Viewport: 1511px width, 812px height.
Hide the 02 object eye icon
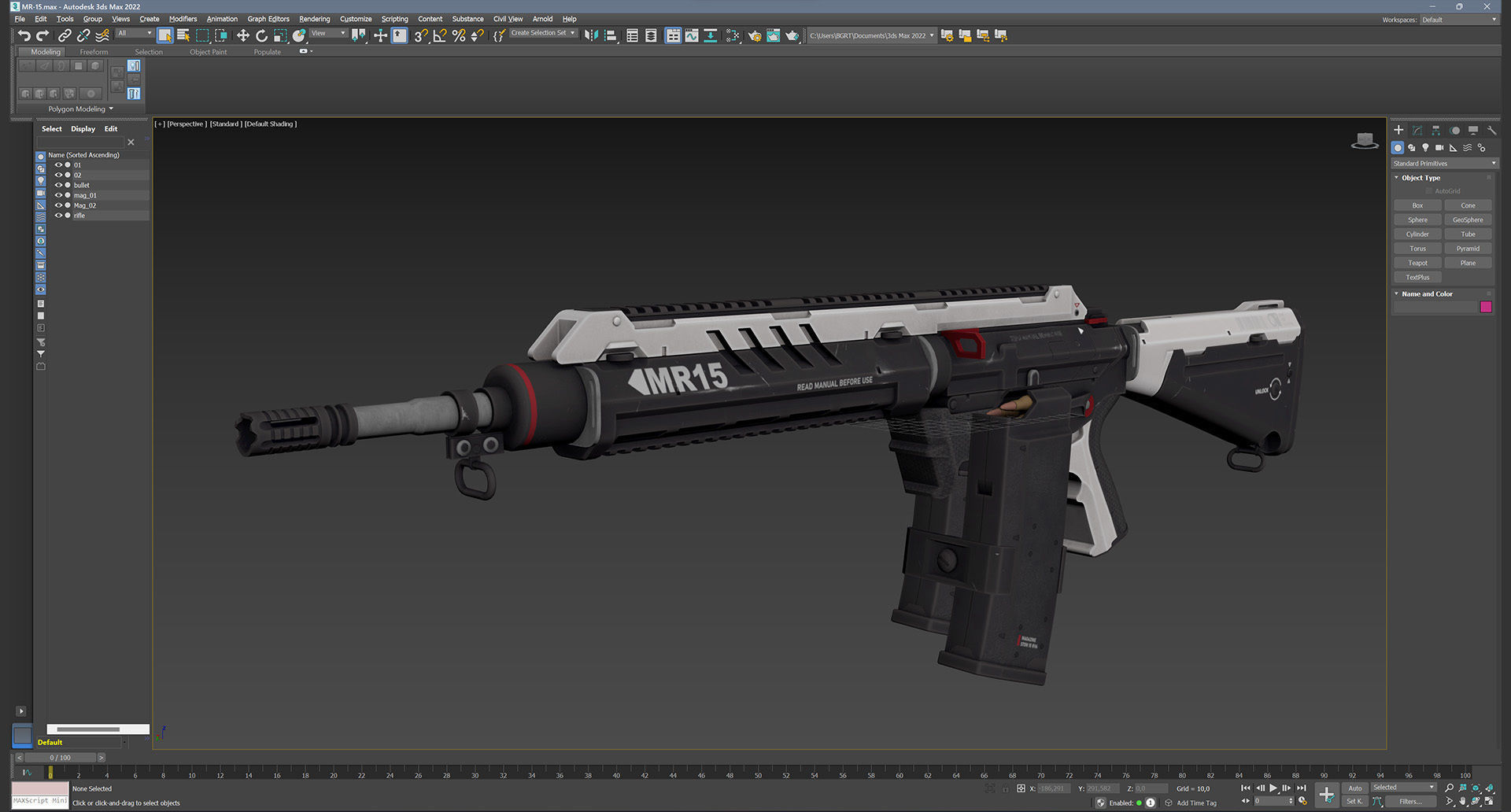(58, 175)
